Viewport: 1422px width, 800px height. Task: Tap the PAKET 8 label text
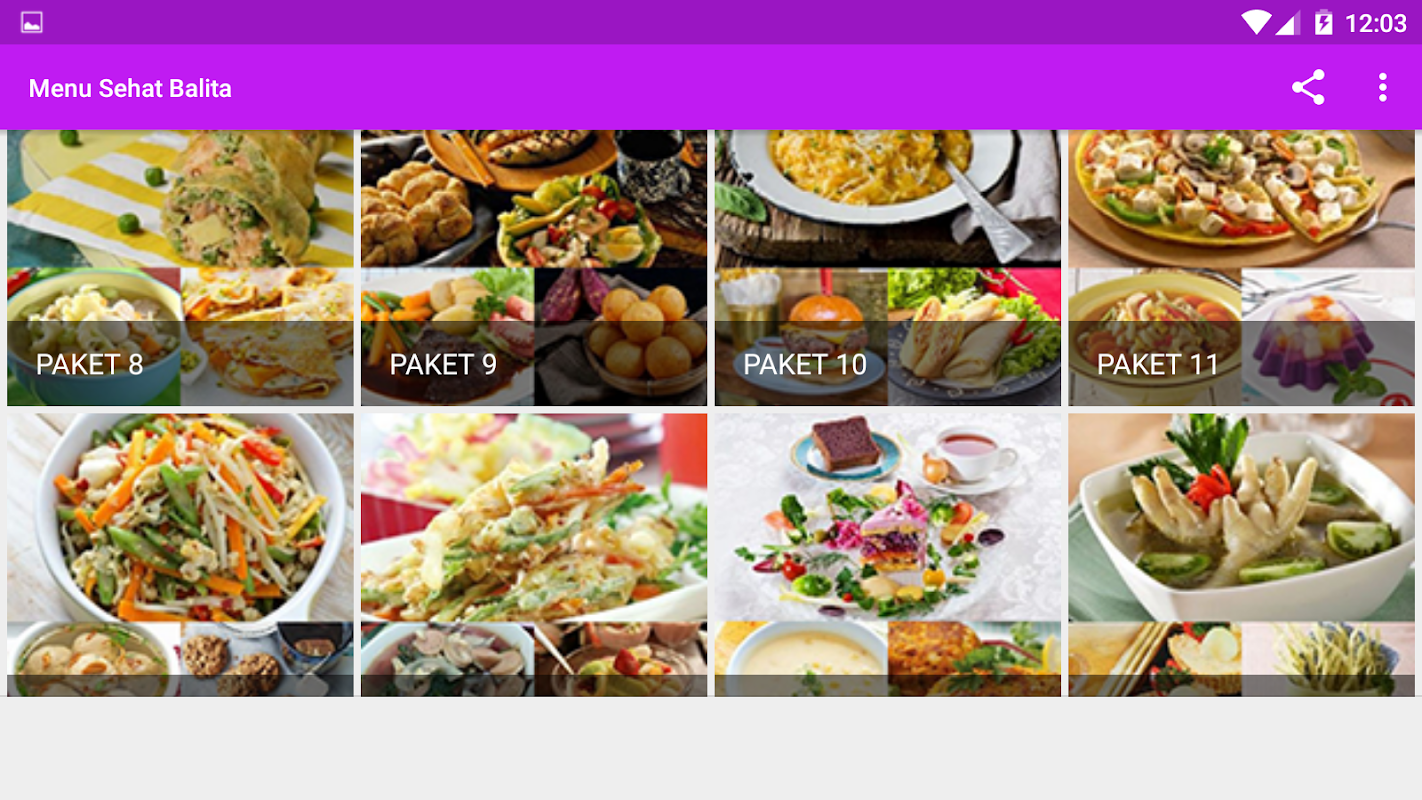[x=90, y=364]
